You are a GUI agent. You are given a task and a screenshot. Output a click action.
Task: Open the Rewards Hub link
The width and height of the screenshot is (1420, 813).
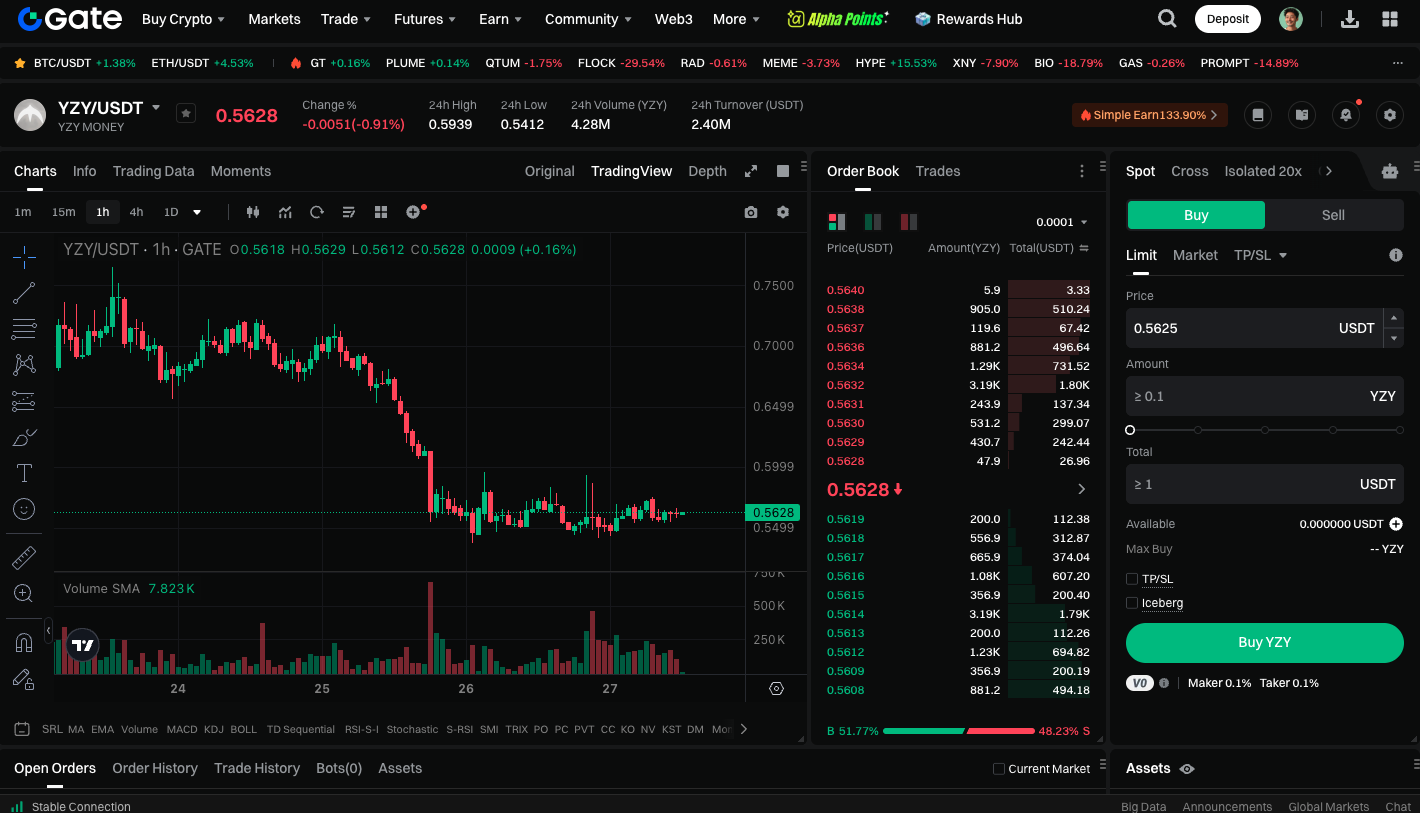tap(968, 19)
